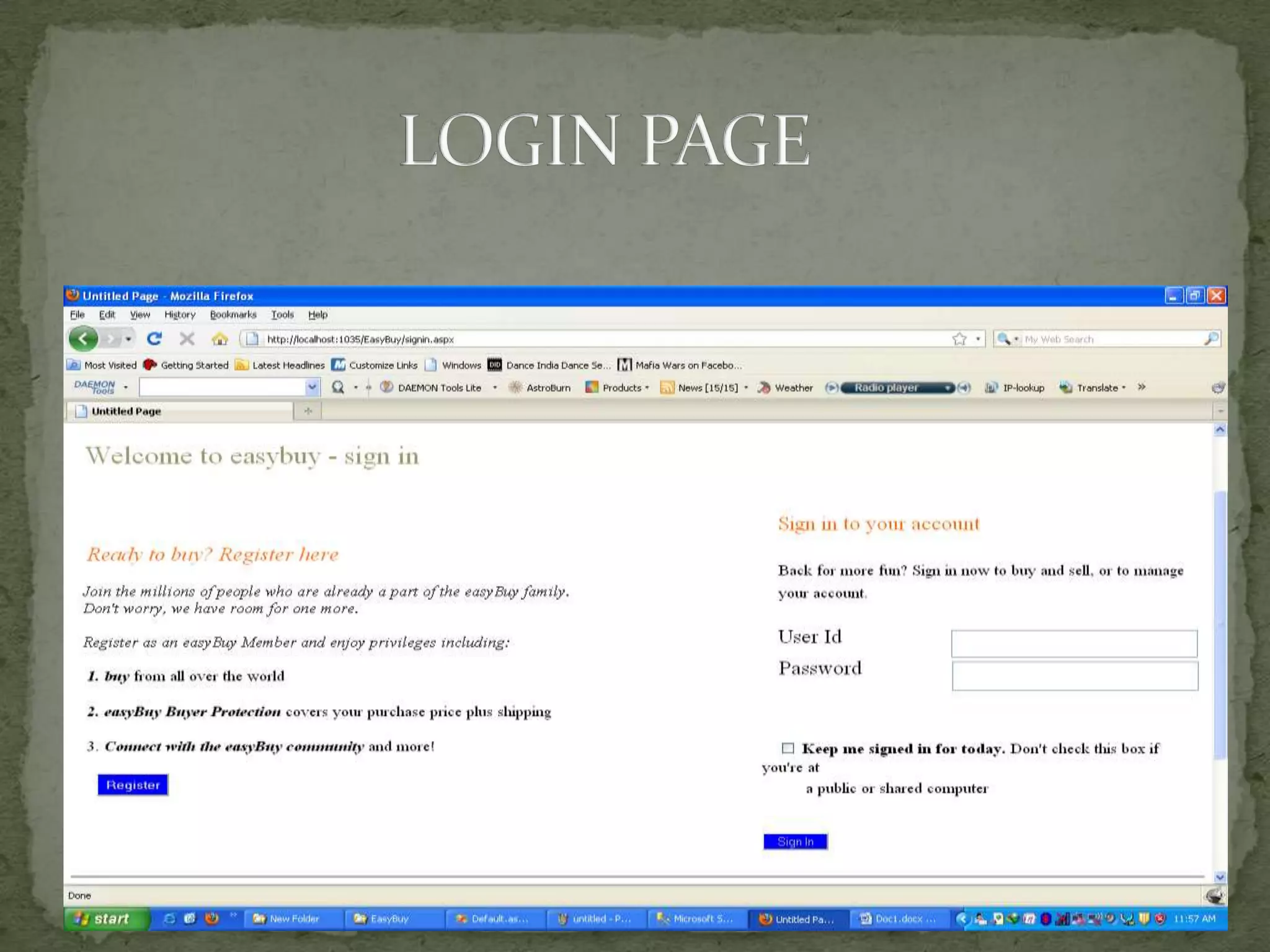Open the Radio player dropdown

click(x=948, y=388)
